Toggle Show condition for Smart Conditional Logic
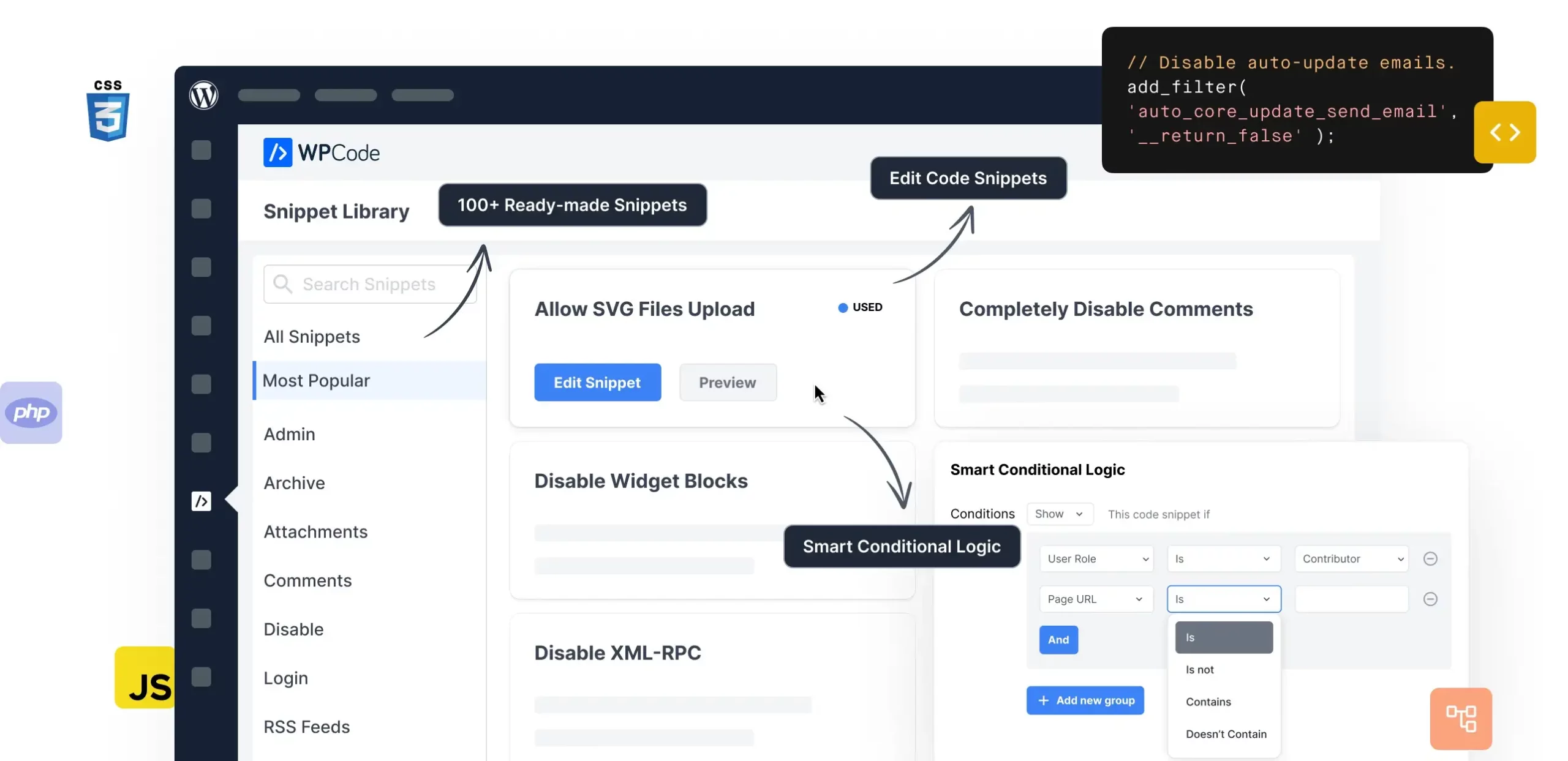 point(1058,513)
